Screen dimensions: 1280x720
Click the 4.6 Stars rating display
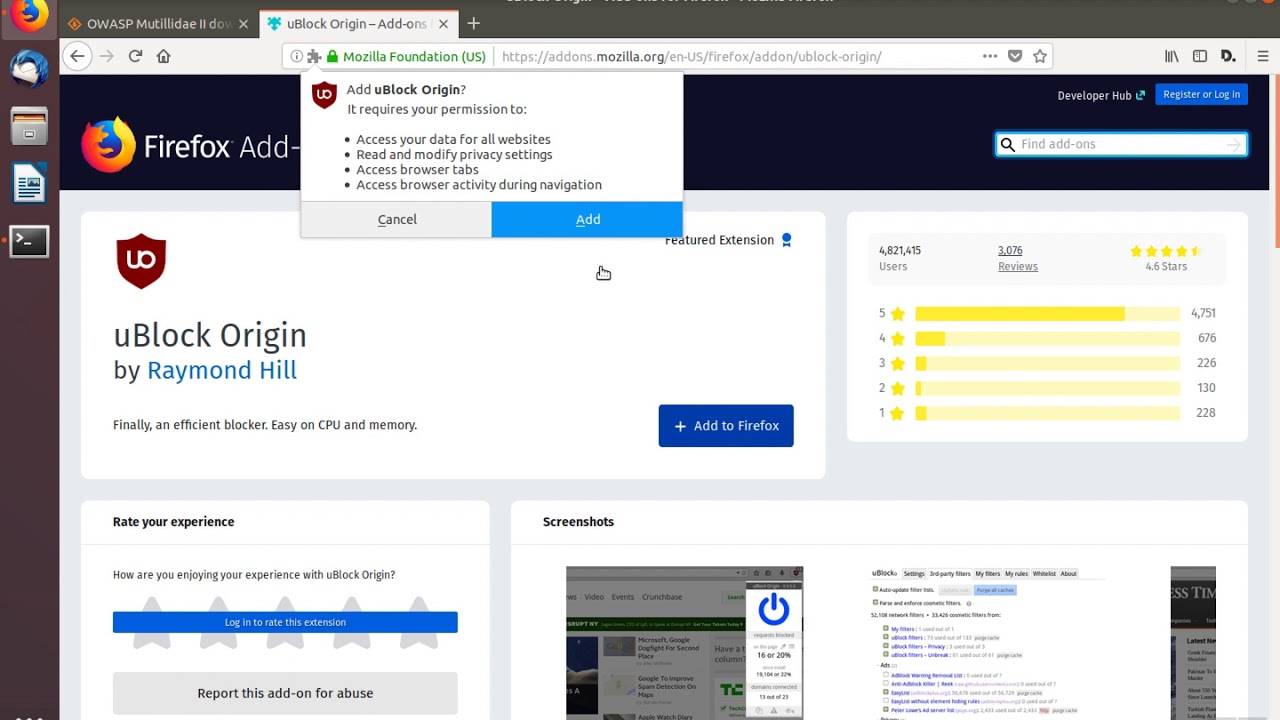tap(1166, 258)
